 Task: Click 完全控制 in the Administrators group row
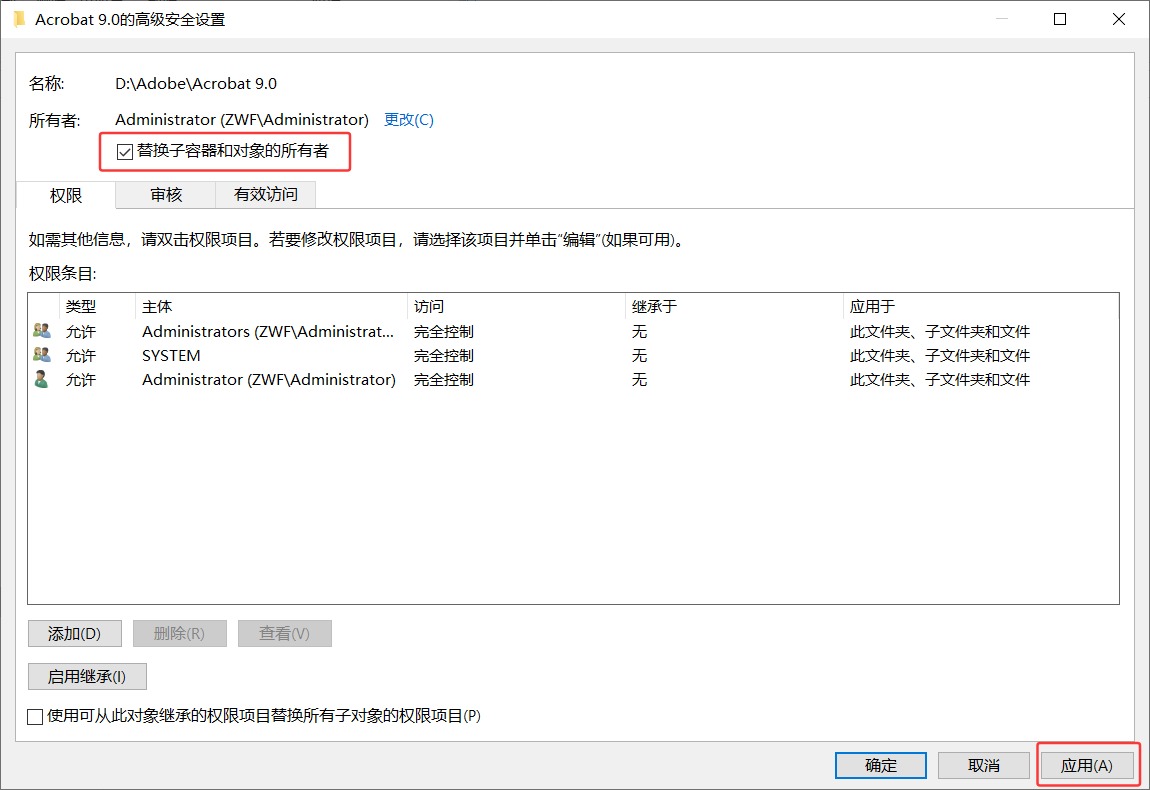444,332
